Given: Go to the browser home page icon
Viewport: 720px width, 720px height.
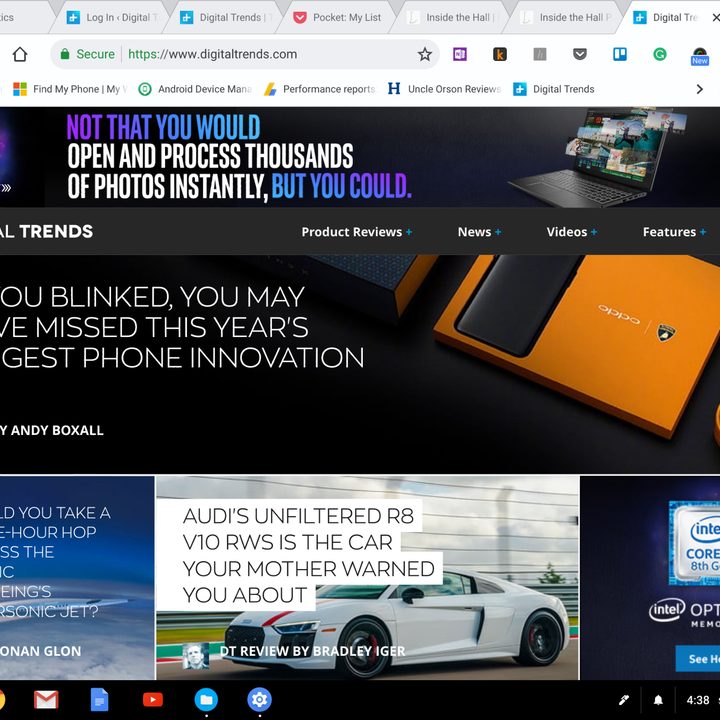Looking at the screenshot, I should coord(20,54).
